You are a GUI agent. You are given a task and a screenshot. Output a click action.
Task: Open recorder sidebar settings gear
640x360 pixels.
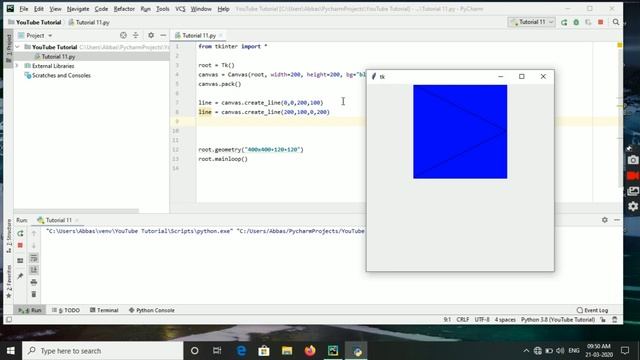(x=633, y=207)
